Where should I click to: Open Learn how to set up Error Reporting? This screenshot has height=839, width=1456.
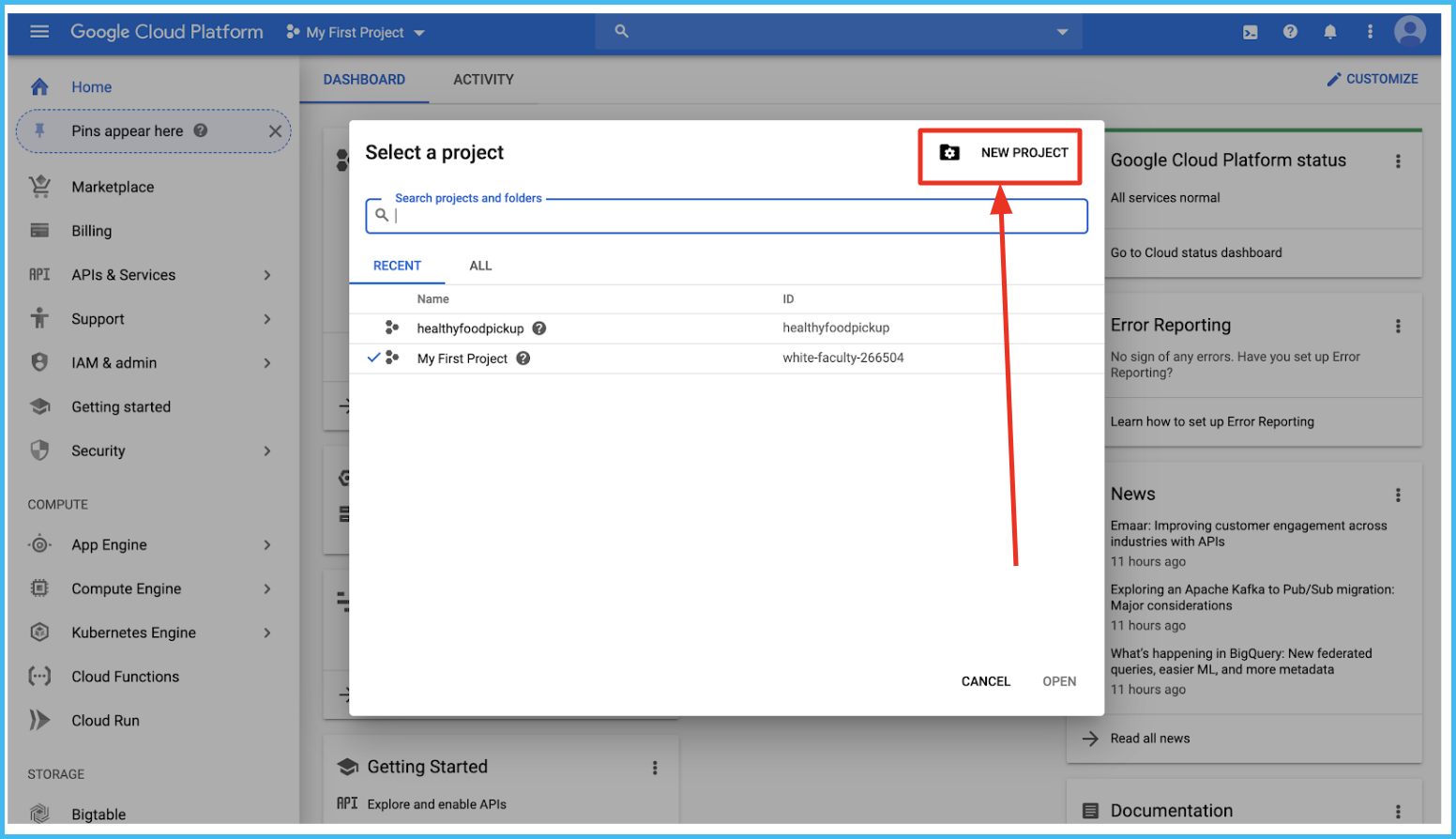point(1212,421)
